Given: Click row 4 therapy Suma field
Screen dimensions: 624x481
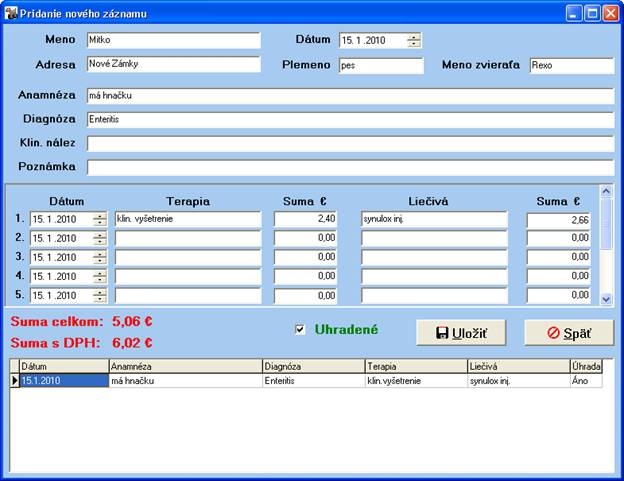Looking at the screenshot, I should pyautogui.click(x=305, y=277).
